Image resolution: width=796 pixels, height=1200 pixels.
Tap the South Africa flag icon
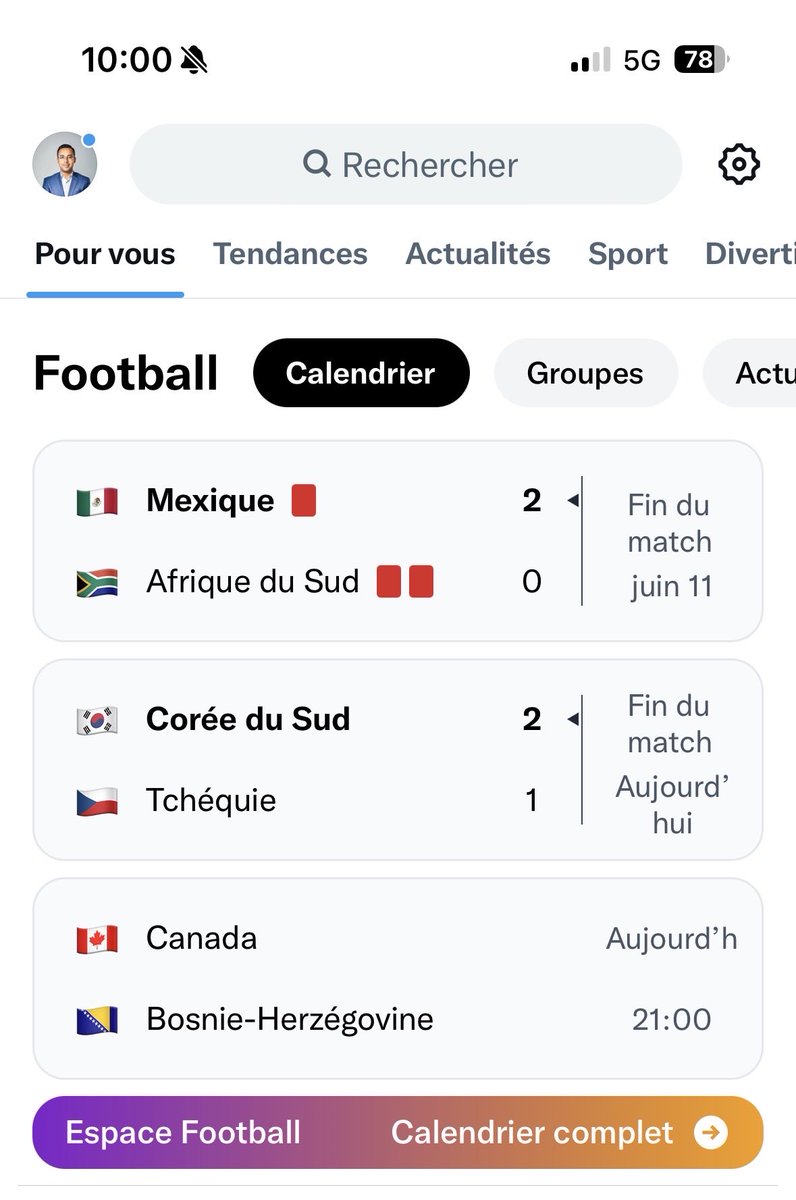tap(97, 582)
